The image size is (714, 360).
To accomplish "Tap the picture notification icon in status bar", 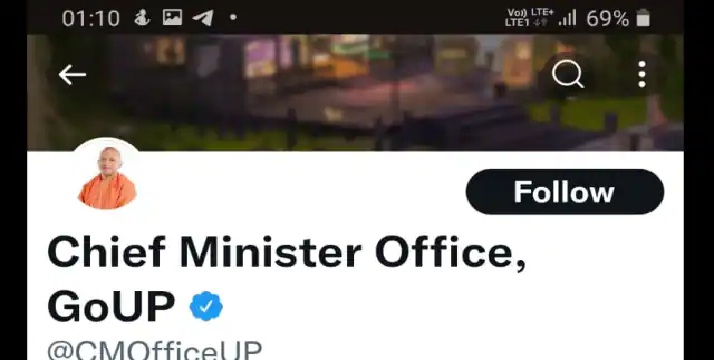I will (173, 18).
